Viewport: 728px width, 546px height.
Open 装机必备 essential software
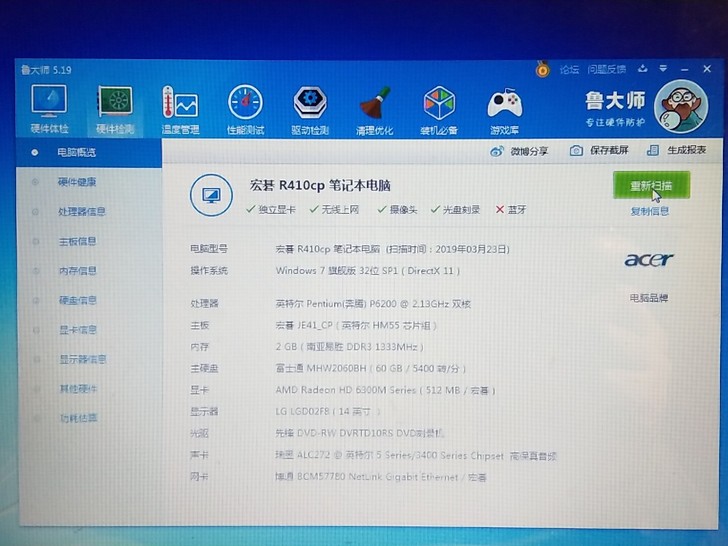click(x=439, y=111)
